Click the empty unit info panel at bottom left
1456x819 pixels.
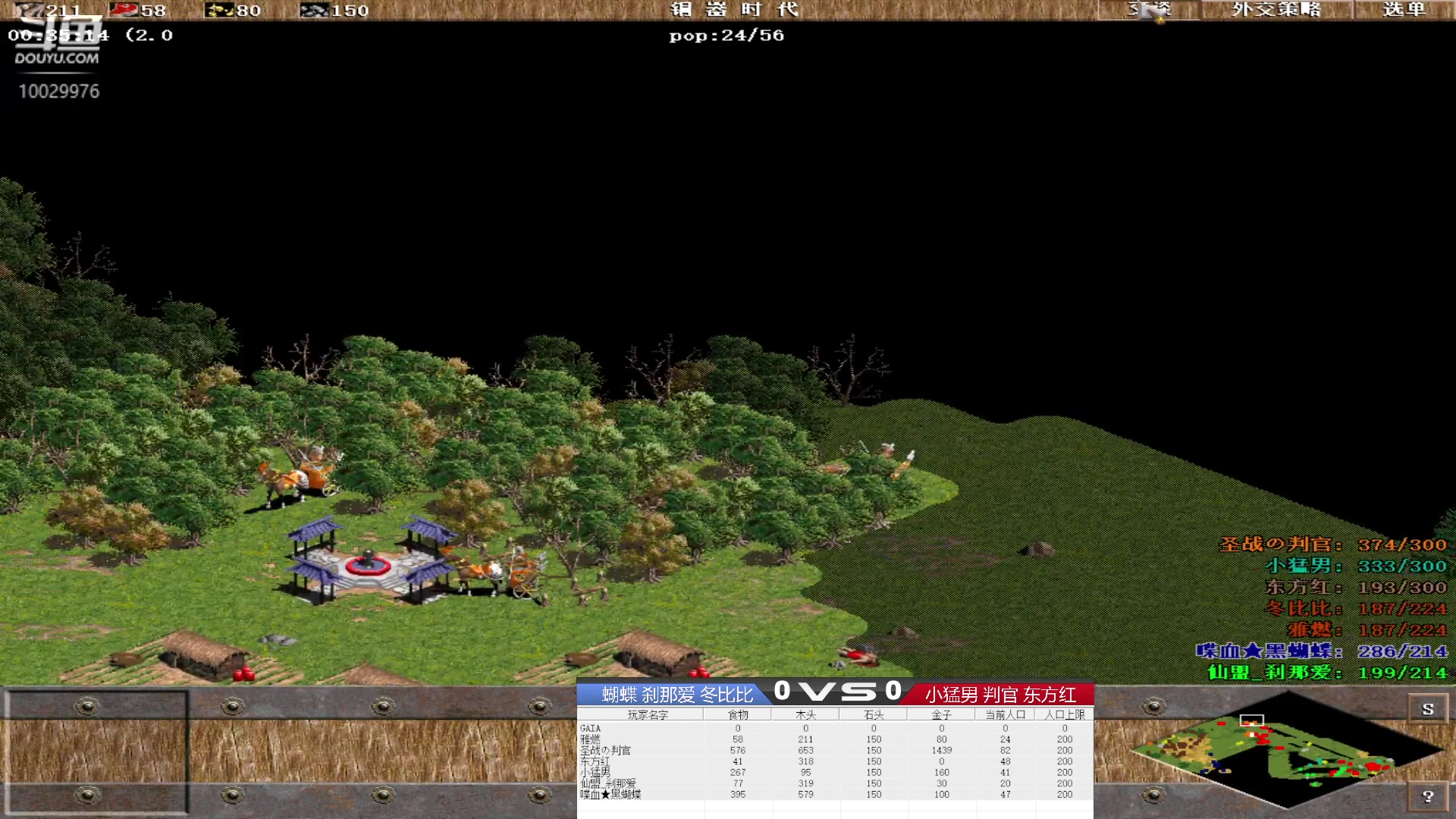tap(96, 751)
